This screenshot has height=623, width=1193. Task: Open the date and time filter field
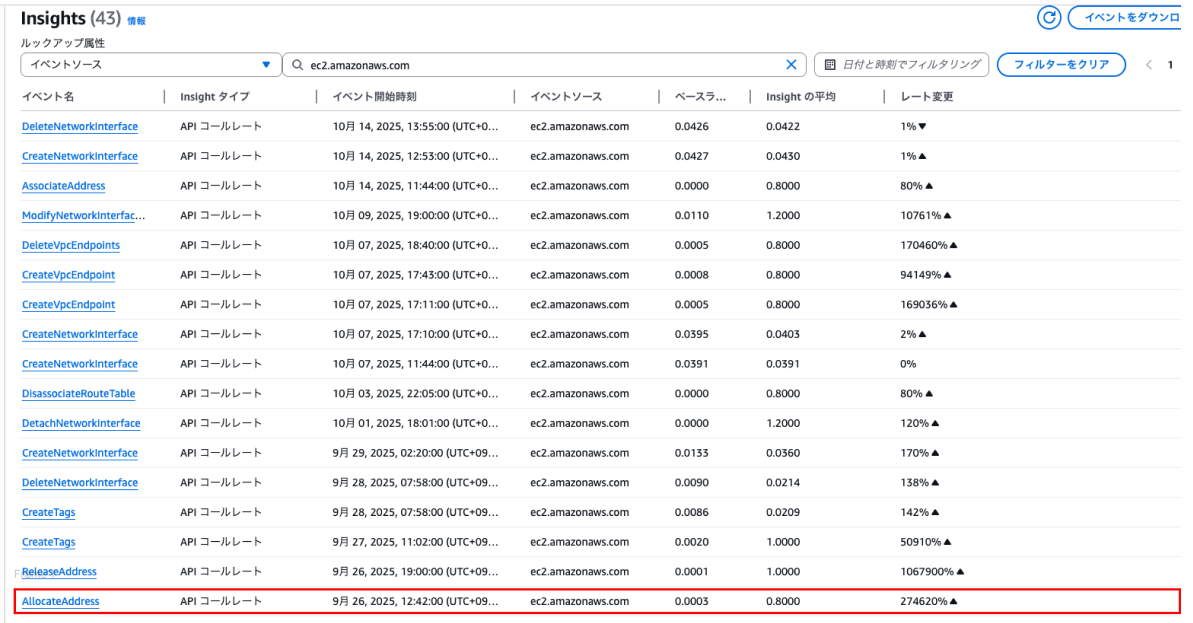(910, 65)
